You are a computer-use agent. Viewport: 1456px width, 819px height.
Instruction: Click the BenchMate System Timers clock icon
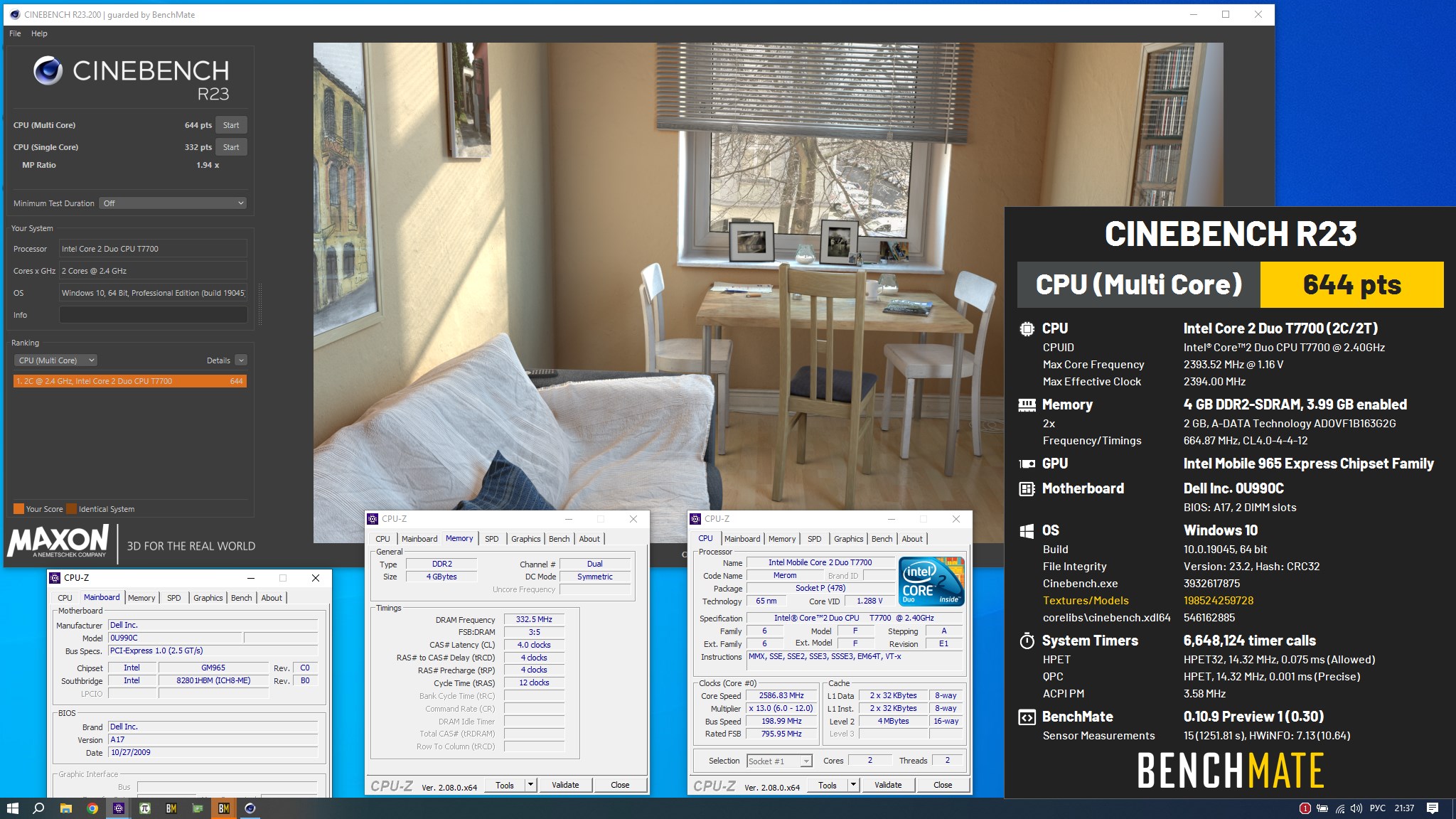1027,641
